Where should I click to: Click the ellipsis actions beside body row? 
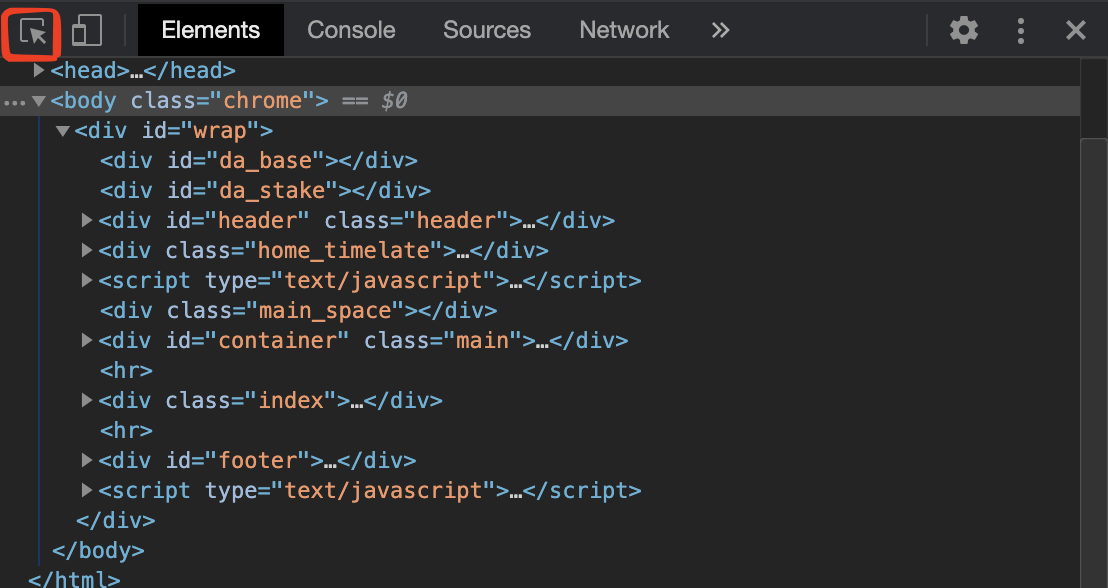(x=14, y=103)
